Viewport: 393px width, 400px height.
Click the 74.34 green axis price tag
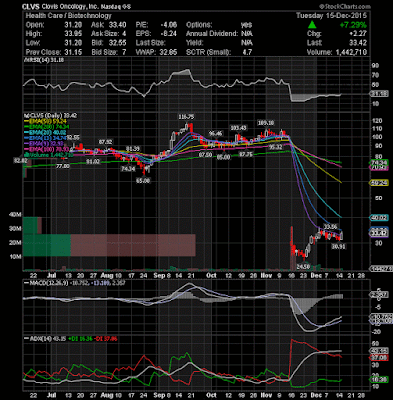point(379,163)
